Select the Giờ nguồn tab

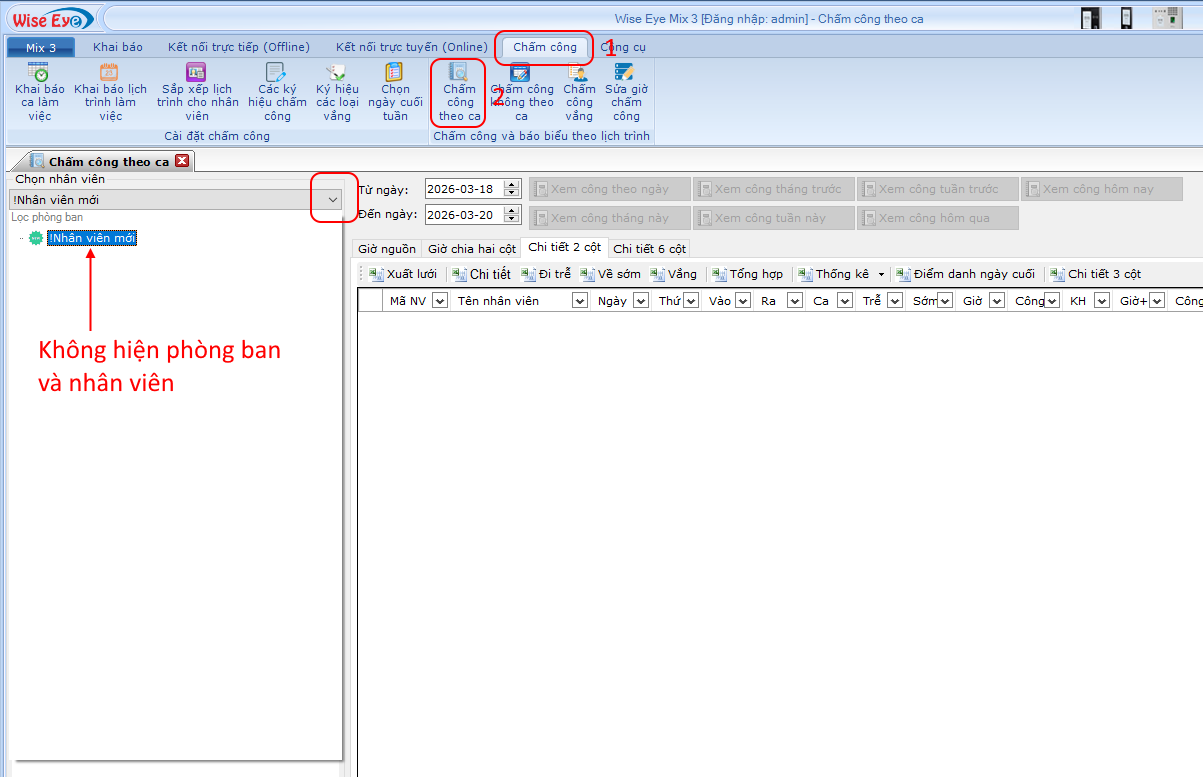[387, 249]
